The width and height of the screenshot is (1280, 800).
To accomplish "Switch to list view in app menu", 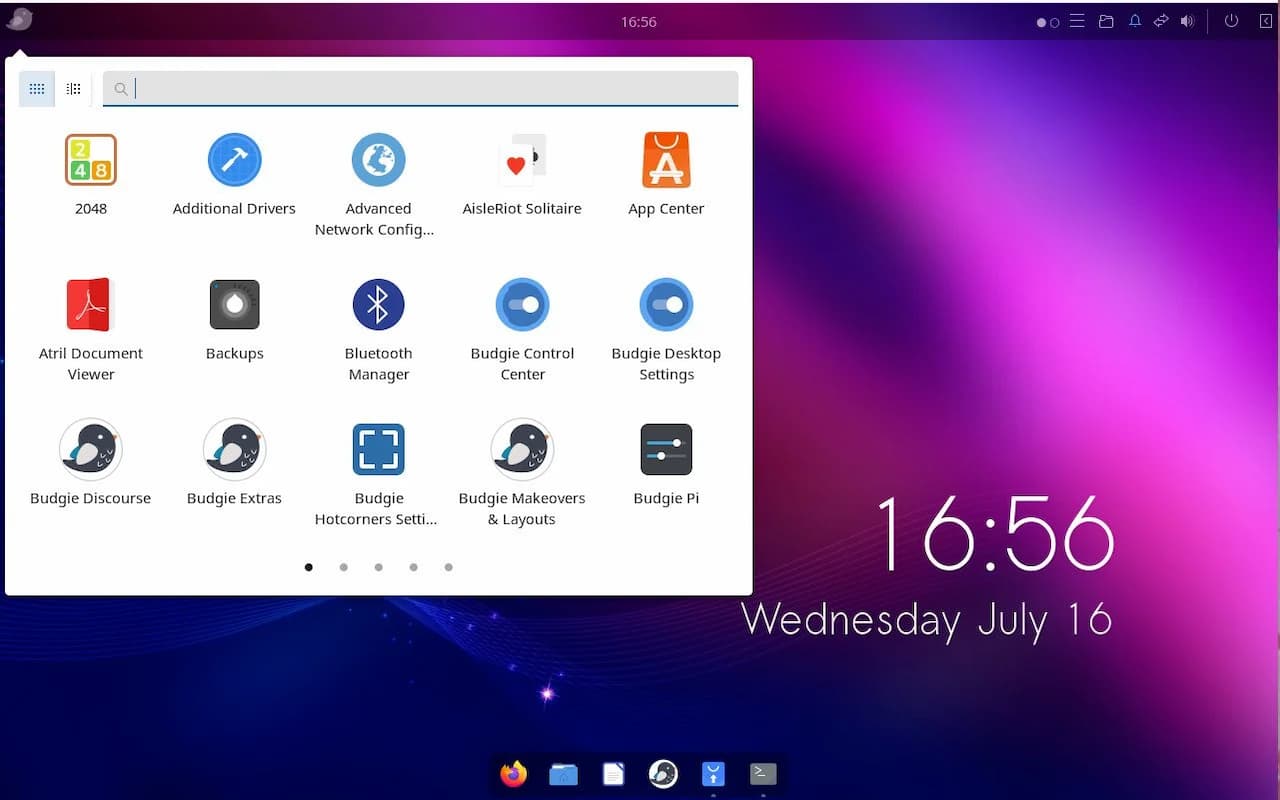I will pyautogui.click(x=73, y=89).
